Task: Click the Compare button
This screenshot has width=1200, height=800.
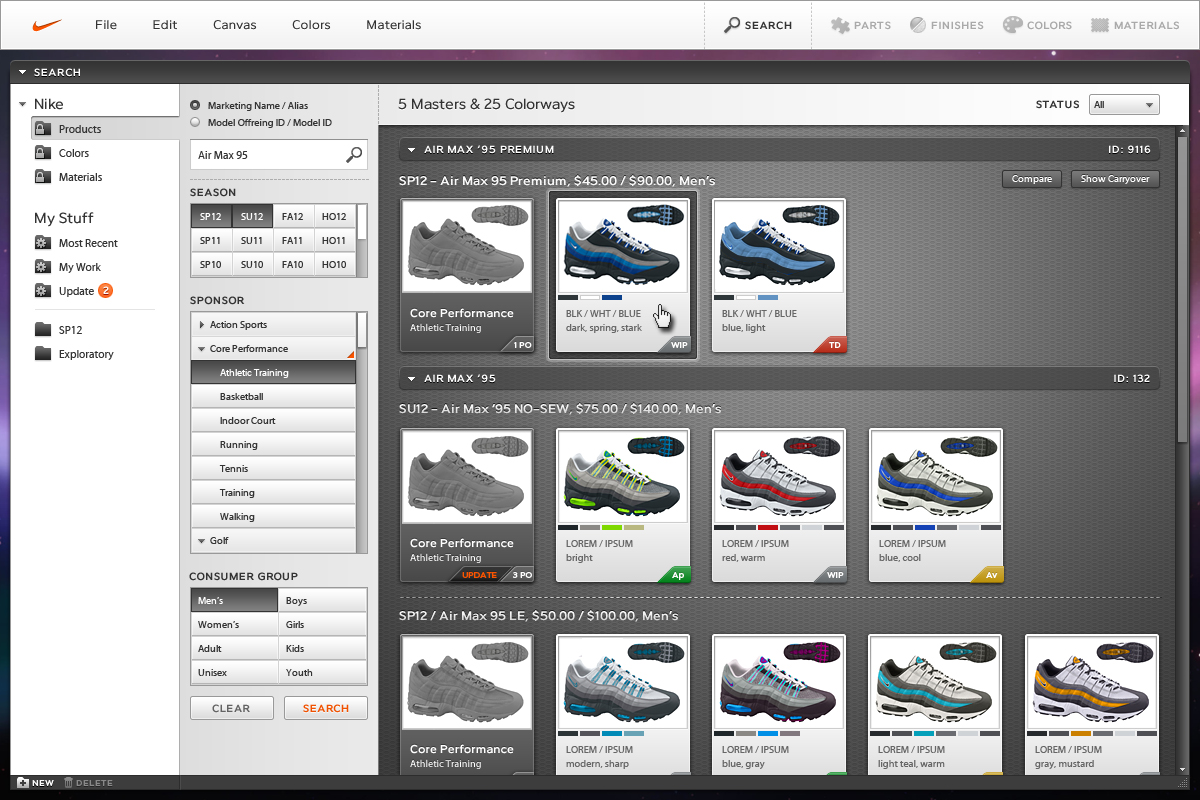Action: click(1031, 179)
